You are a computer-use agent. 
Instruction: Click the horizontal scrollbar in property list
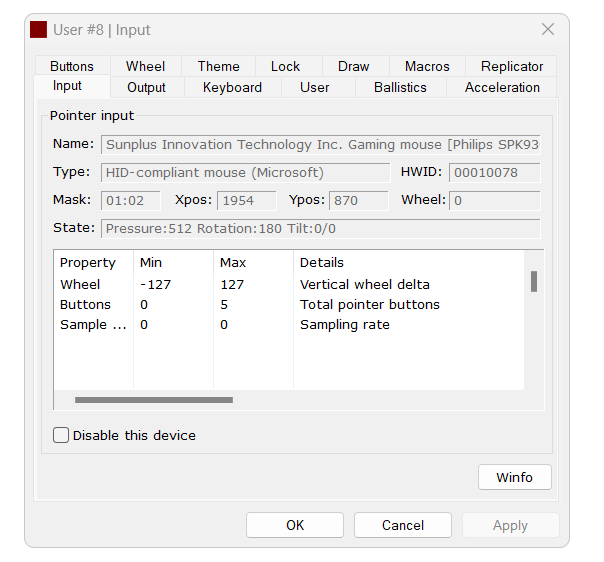154,400
